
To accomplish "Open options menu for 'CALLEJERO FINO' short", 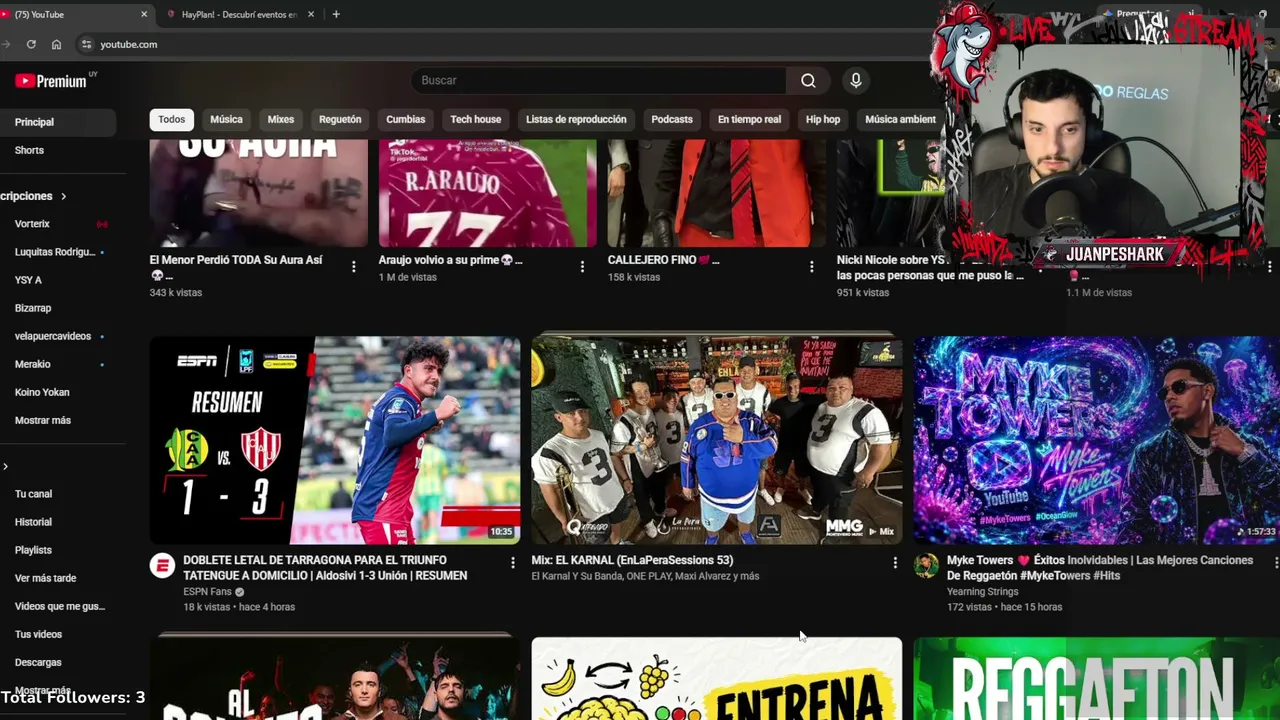I will pyautogui.click(x=811, y=266).
